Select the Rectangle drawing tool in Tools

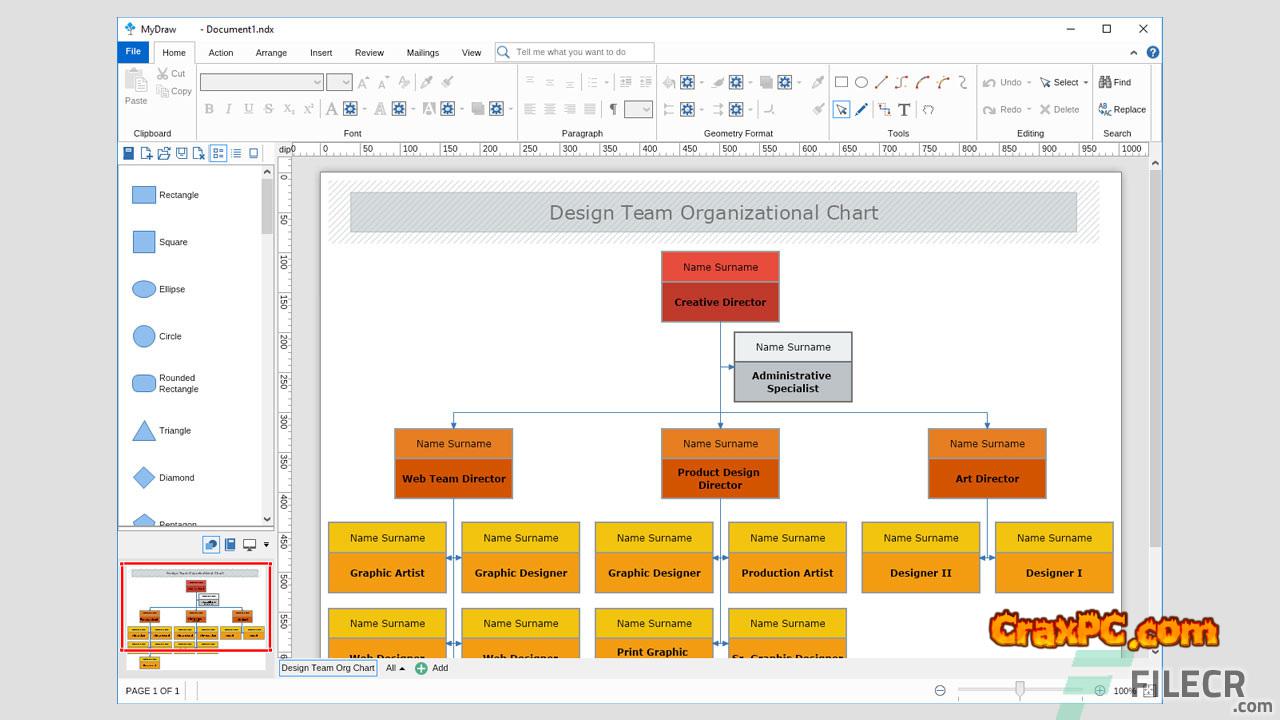click(841, 82)
